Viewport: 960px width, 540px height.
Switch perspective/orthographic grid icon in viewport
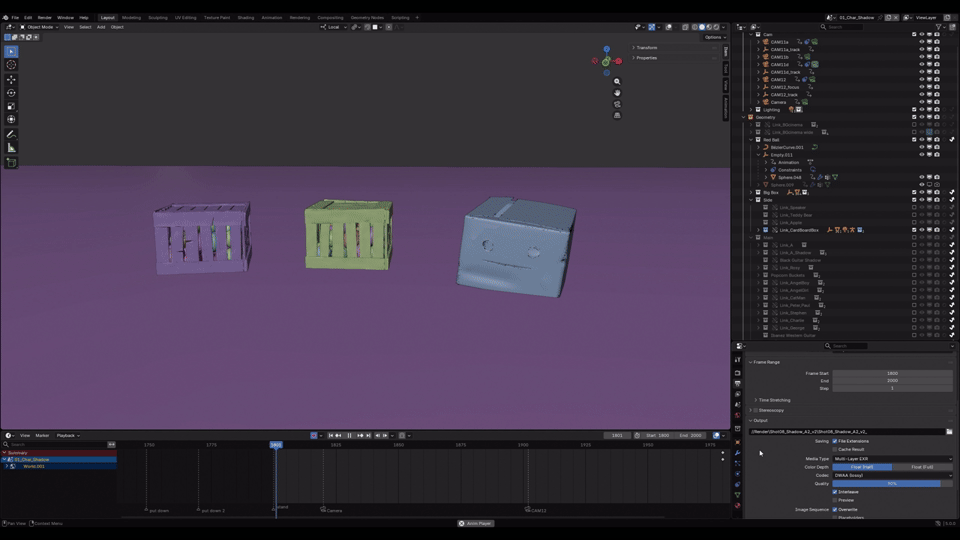pyautogui.click(x=617, y=115)
